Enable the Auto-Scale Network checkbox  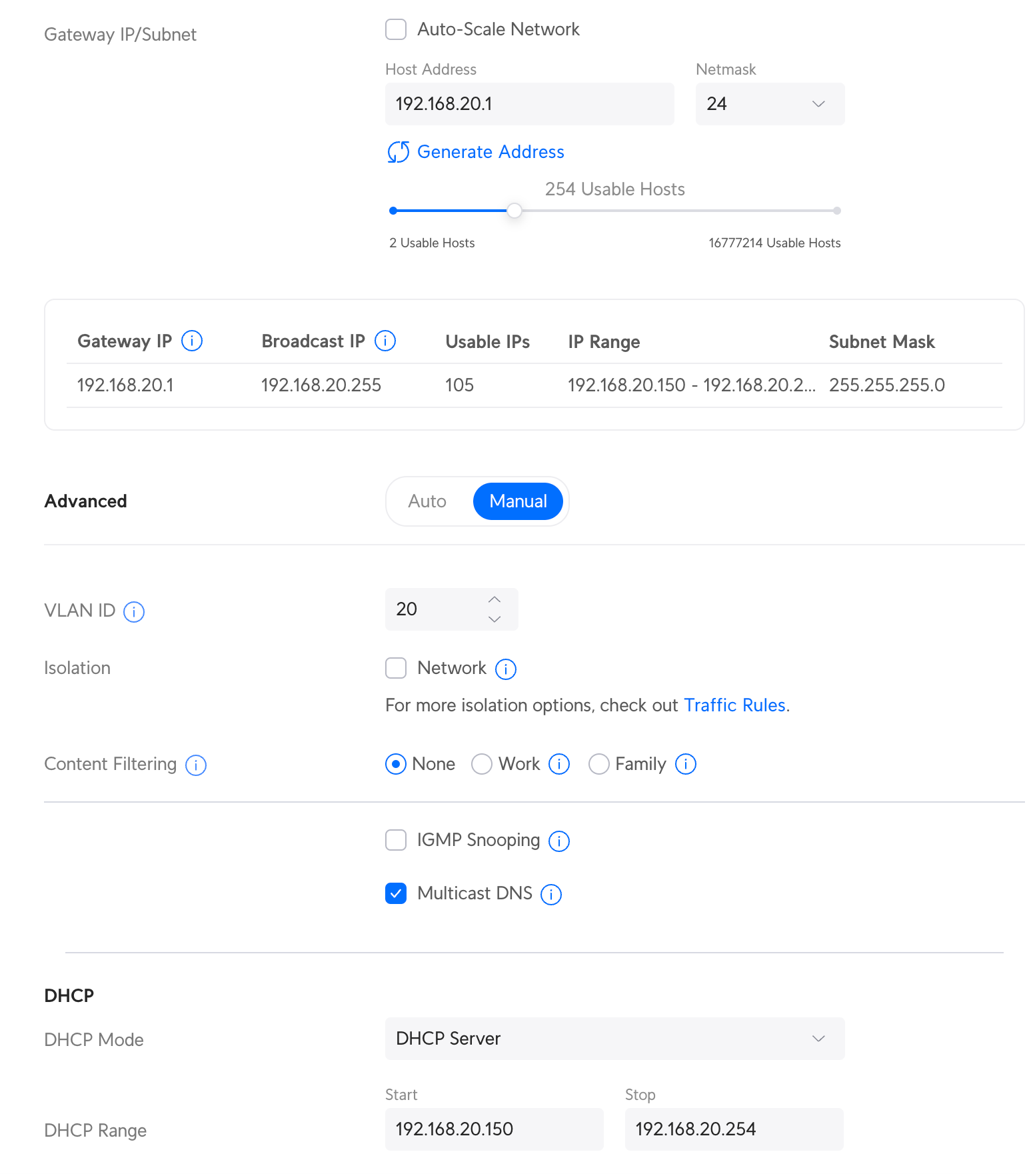[x=396, y=29]
